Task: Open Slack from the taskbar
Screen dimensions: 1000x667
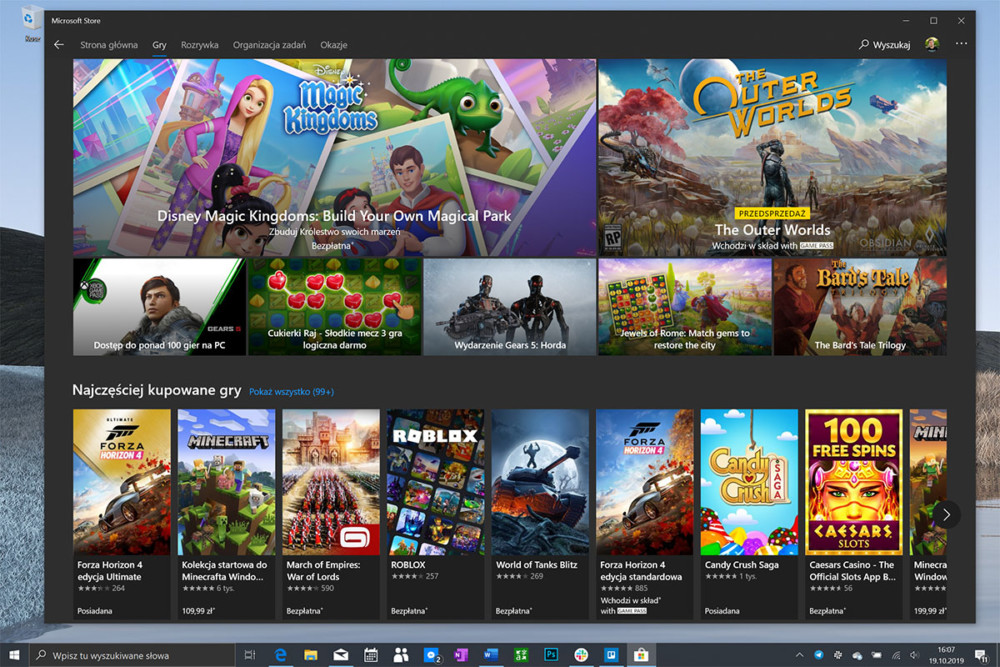Action: 581,655
